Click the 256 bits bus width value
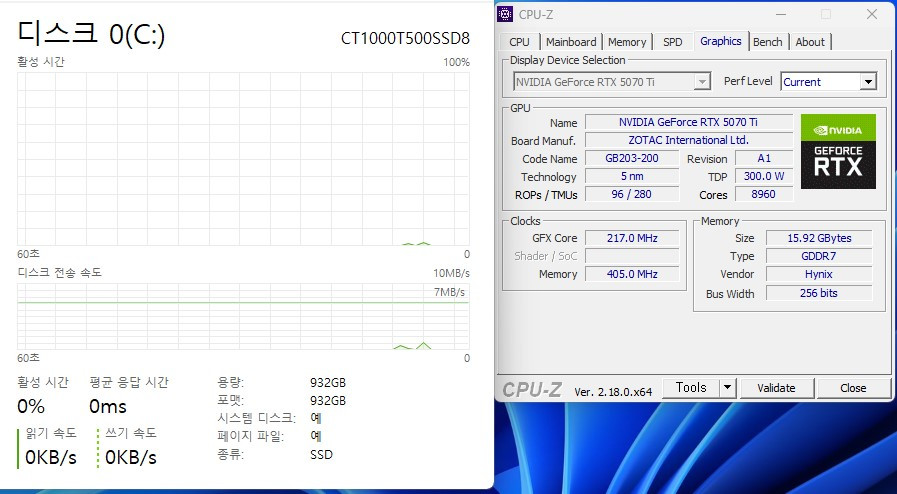 (x=819, y=293)
